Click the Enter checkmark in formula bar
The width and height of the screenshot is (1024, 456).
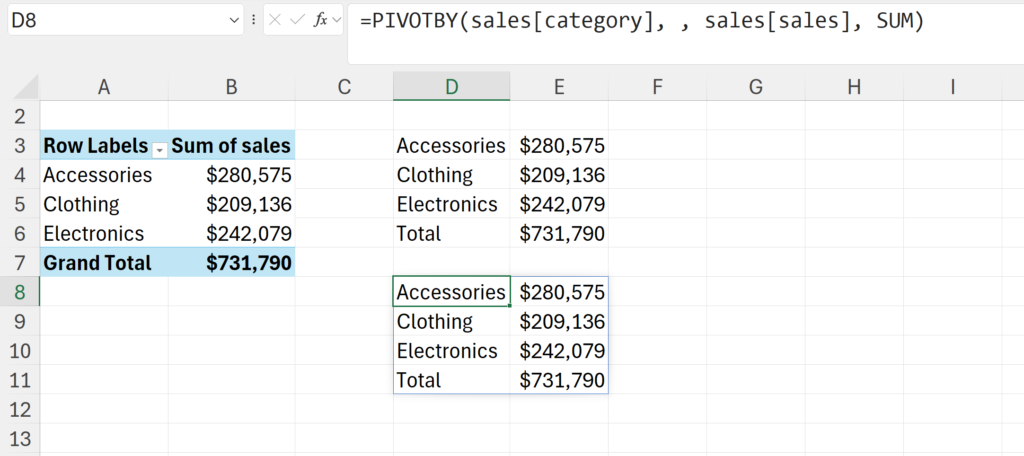pos(299,20)
